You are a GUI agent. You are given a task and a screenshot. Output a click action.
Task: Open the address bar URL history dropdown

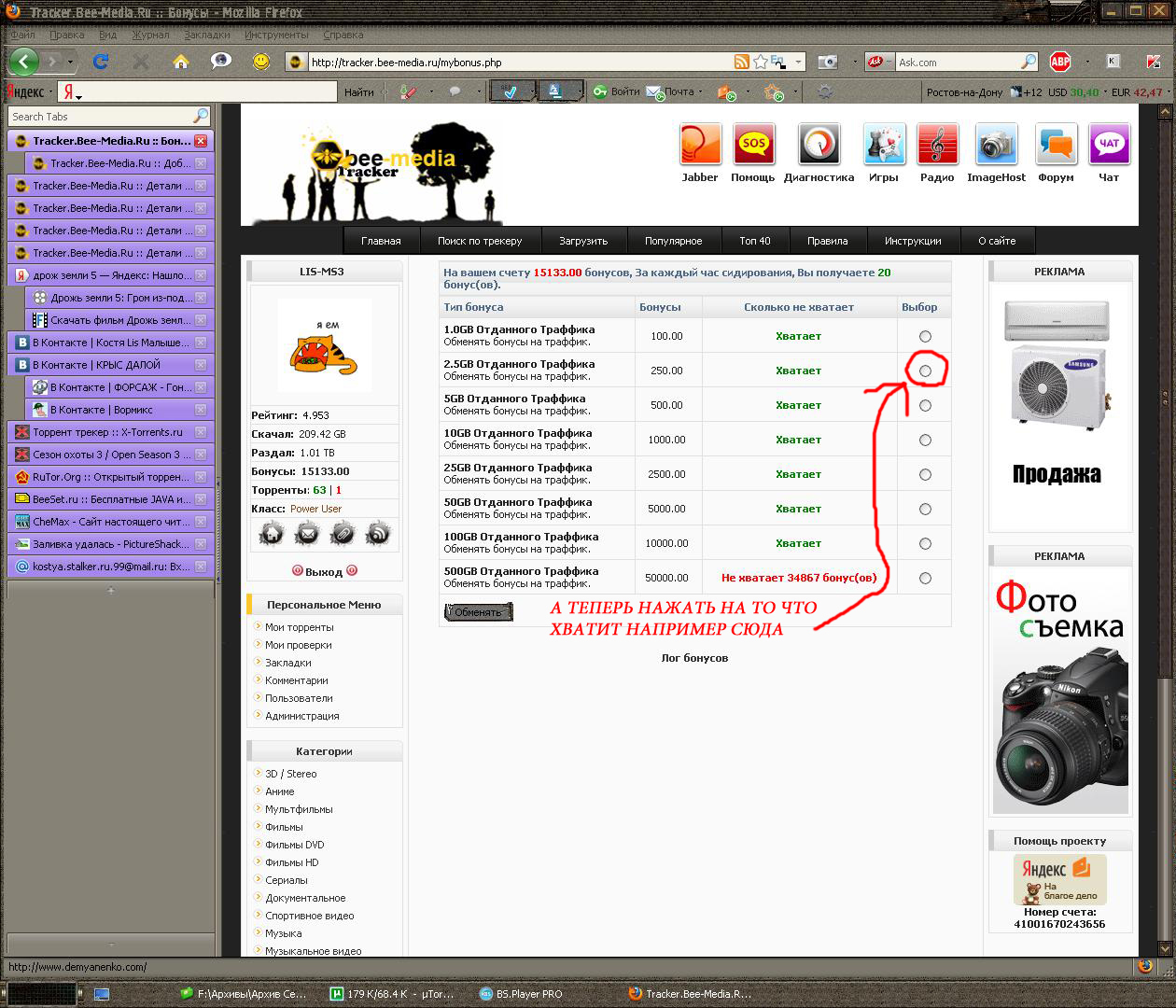tap(799, 62)
